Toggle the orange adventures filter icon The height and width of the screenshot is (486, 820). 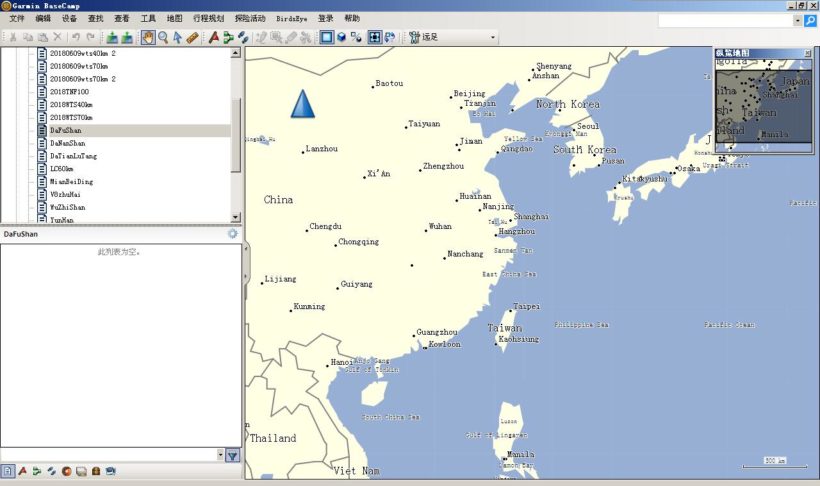tap(66, 471)
